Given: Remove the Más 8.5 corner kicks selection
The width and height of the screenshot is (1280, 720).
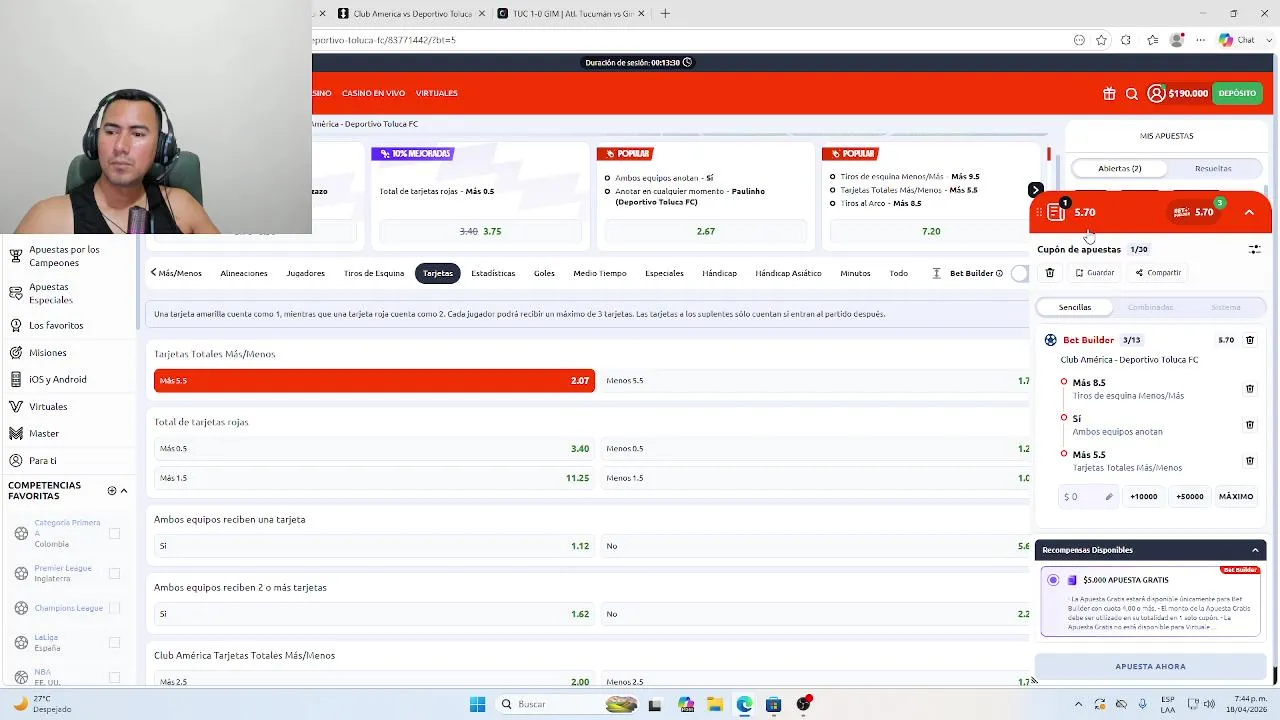Looking at the screenshot, I should (1250, 389).
